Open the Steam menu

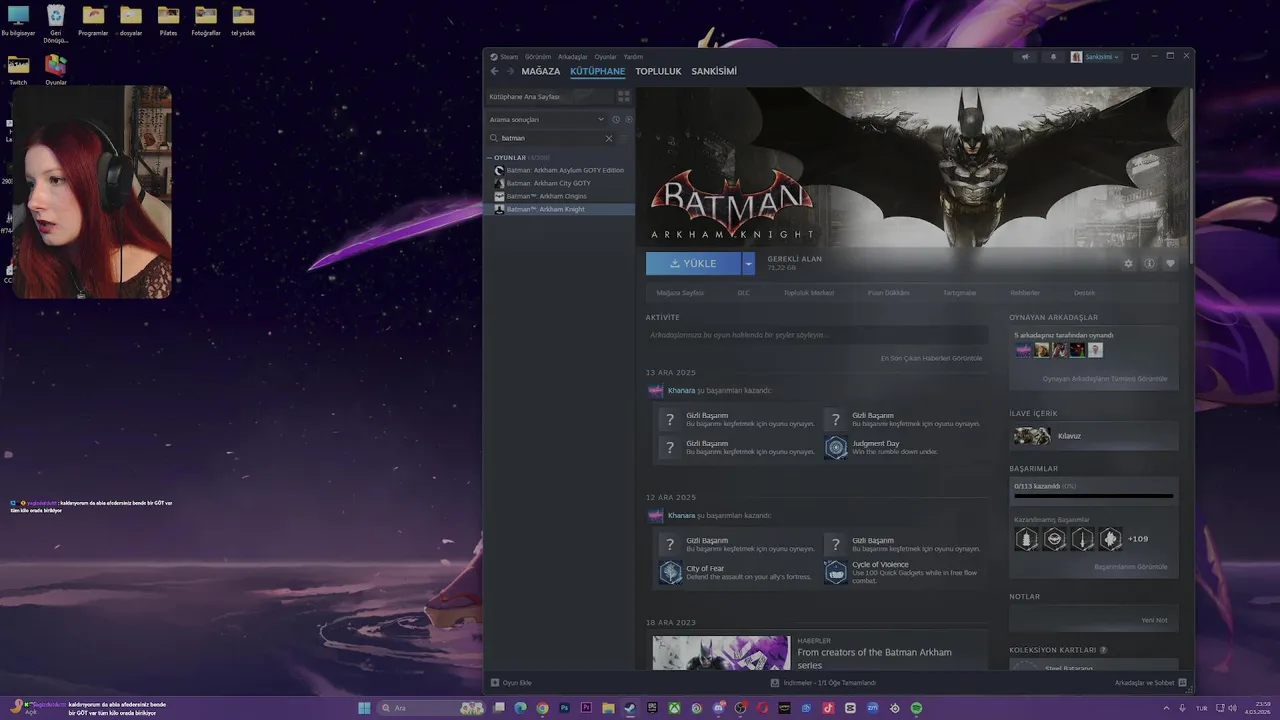pos(509,57)
